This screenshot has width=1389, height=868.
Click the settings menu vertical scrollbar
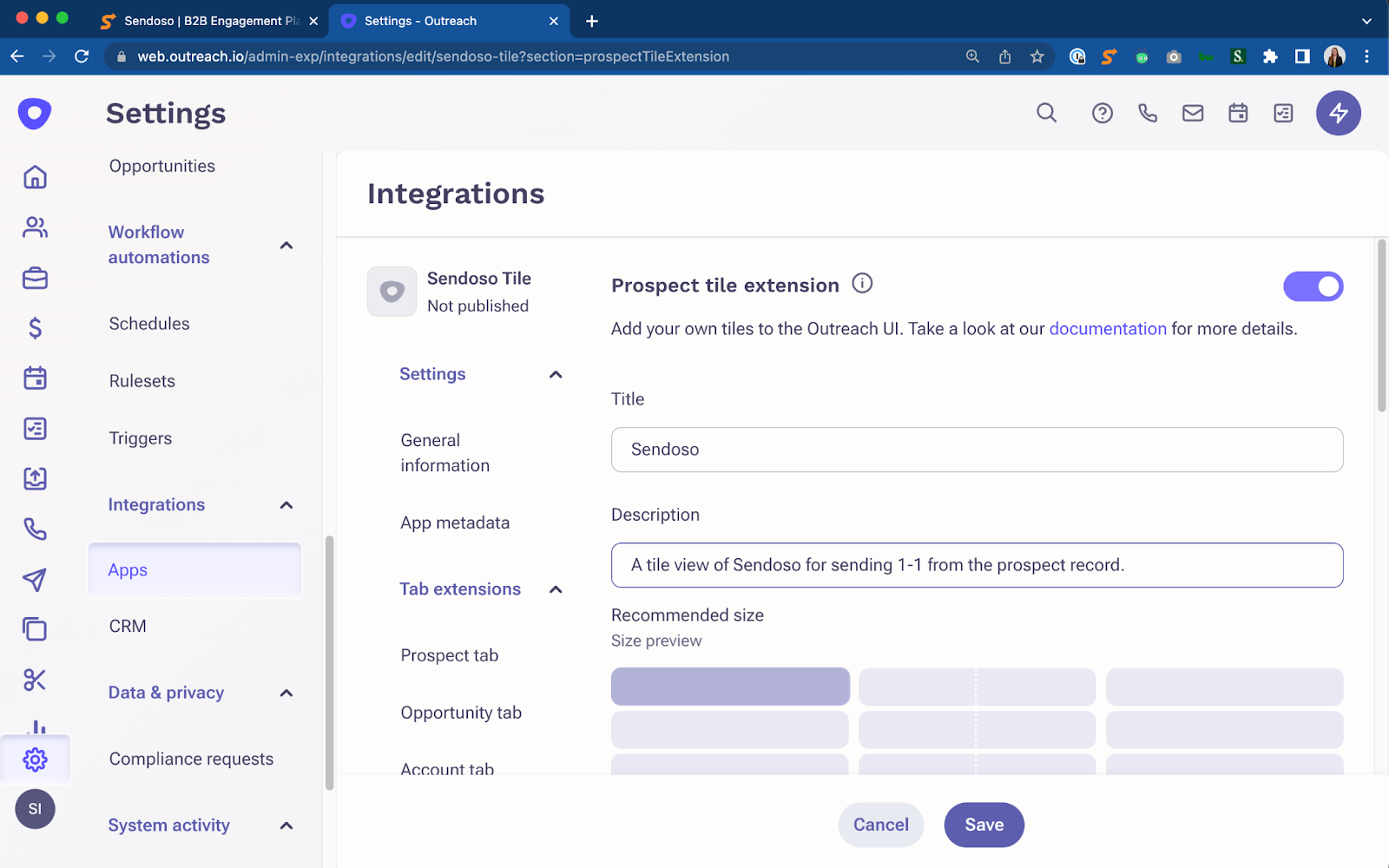(329, 663)
